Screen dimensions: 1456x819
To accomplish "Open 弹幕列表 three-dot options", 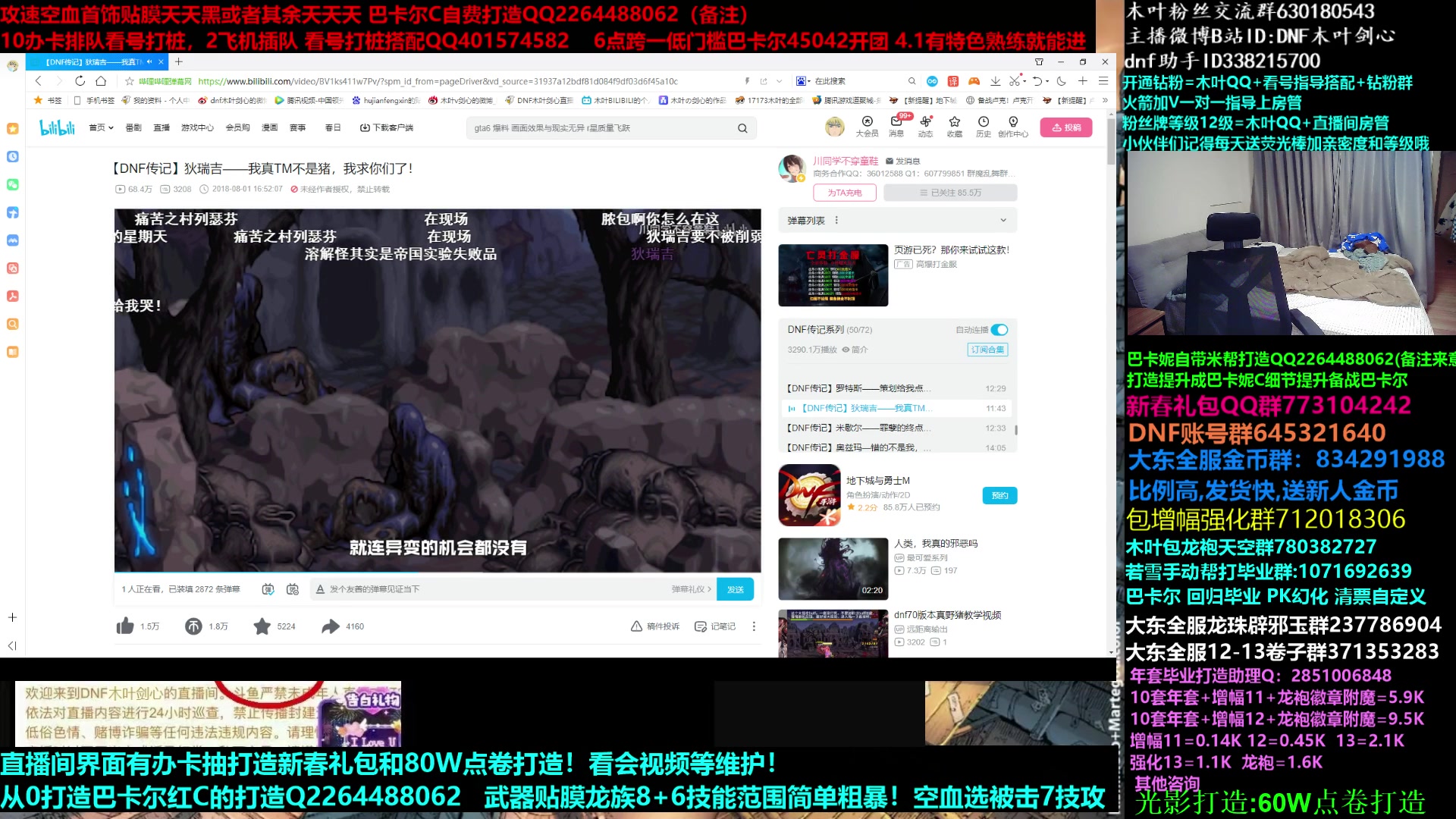I will click(x=836, y=221).
